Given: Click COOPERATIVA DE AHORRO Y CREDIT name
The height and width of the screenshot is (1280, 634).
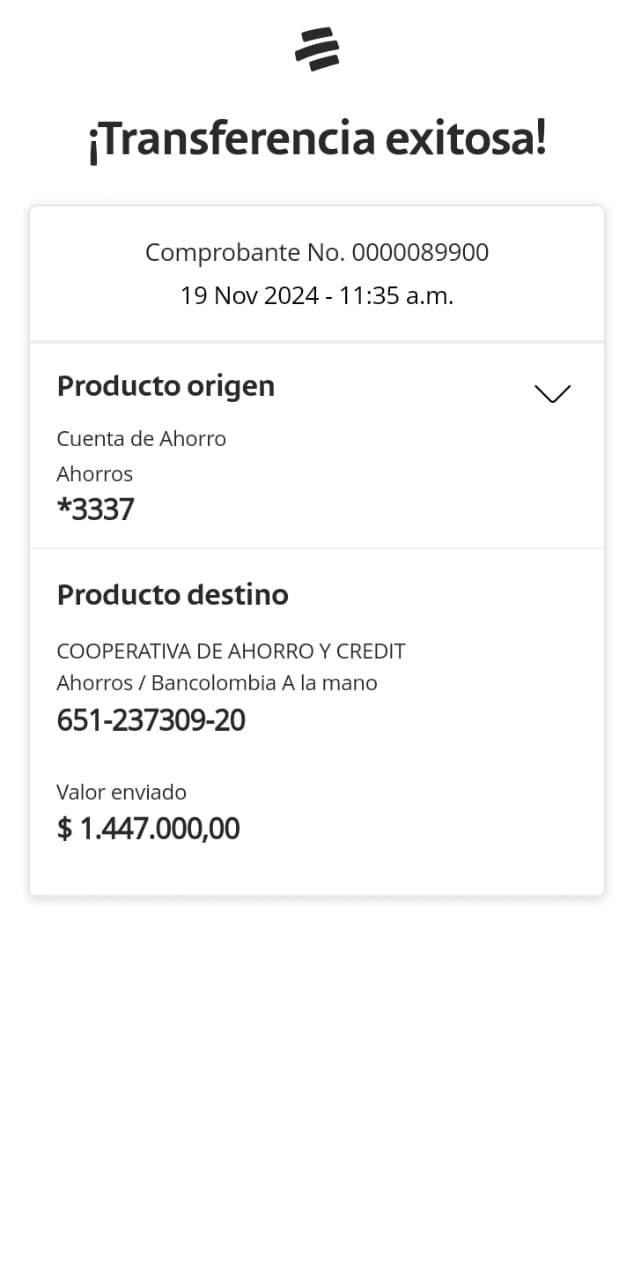Looking at the screenshot, I should click(231, 651).
